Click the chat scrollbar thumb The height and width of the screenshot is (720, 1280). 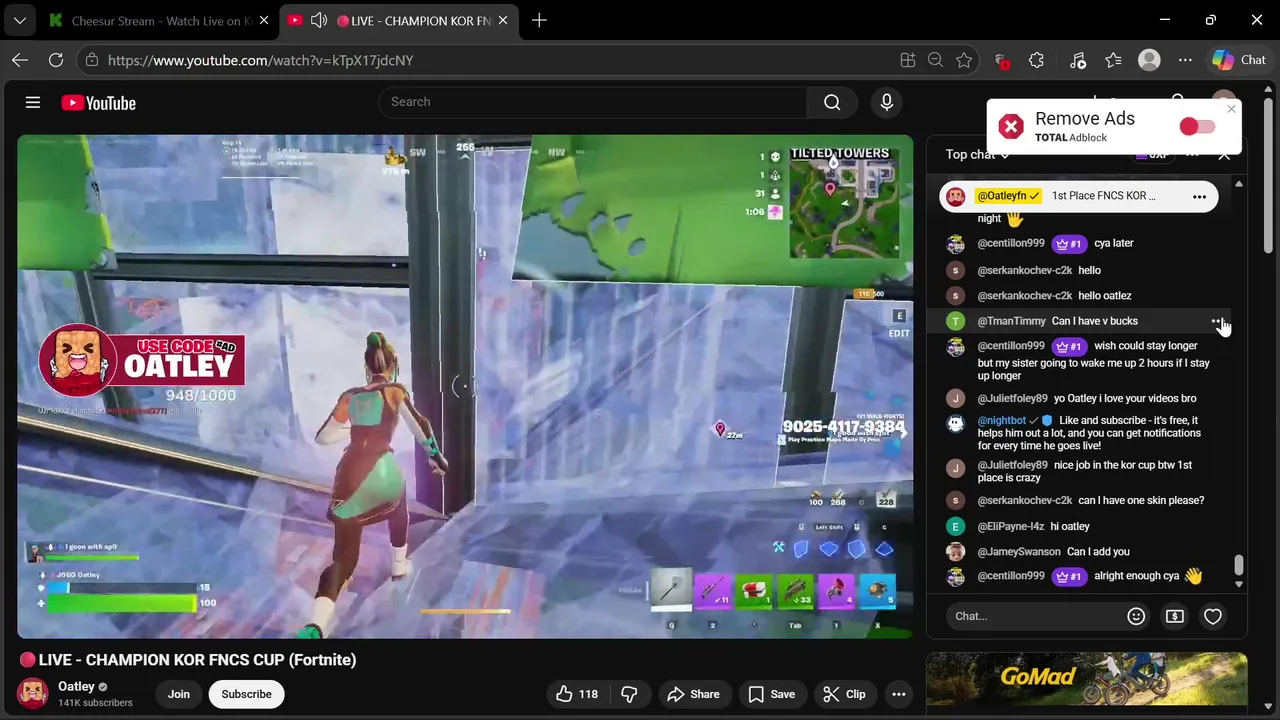(1239, 565)
